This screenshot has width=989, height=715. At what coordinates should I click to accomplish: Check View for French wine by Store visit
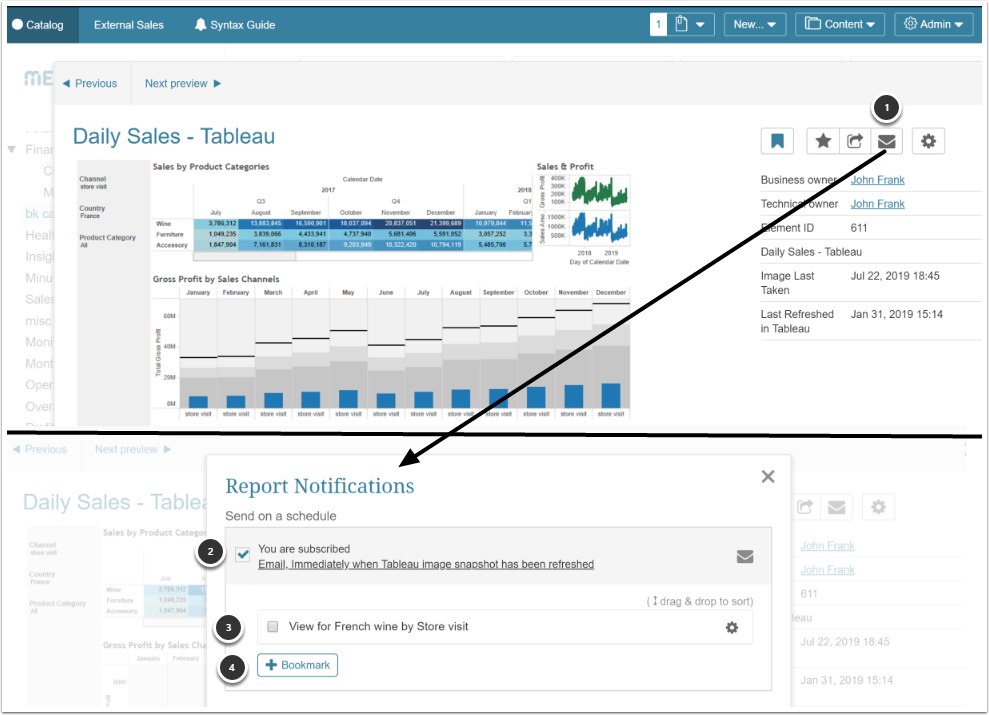click(x=272, y=626)
